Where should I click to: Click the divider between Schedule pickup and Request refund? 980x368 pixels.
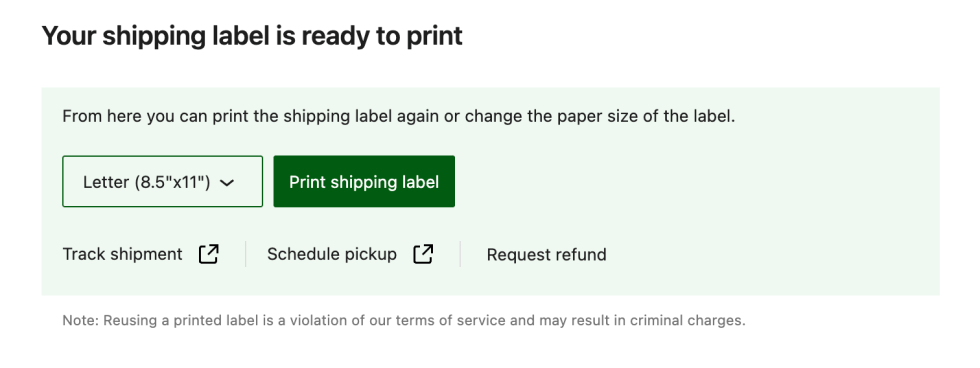point(460,254)
